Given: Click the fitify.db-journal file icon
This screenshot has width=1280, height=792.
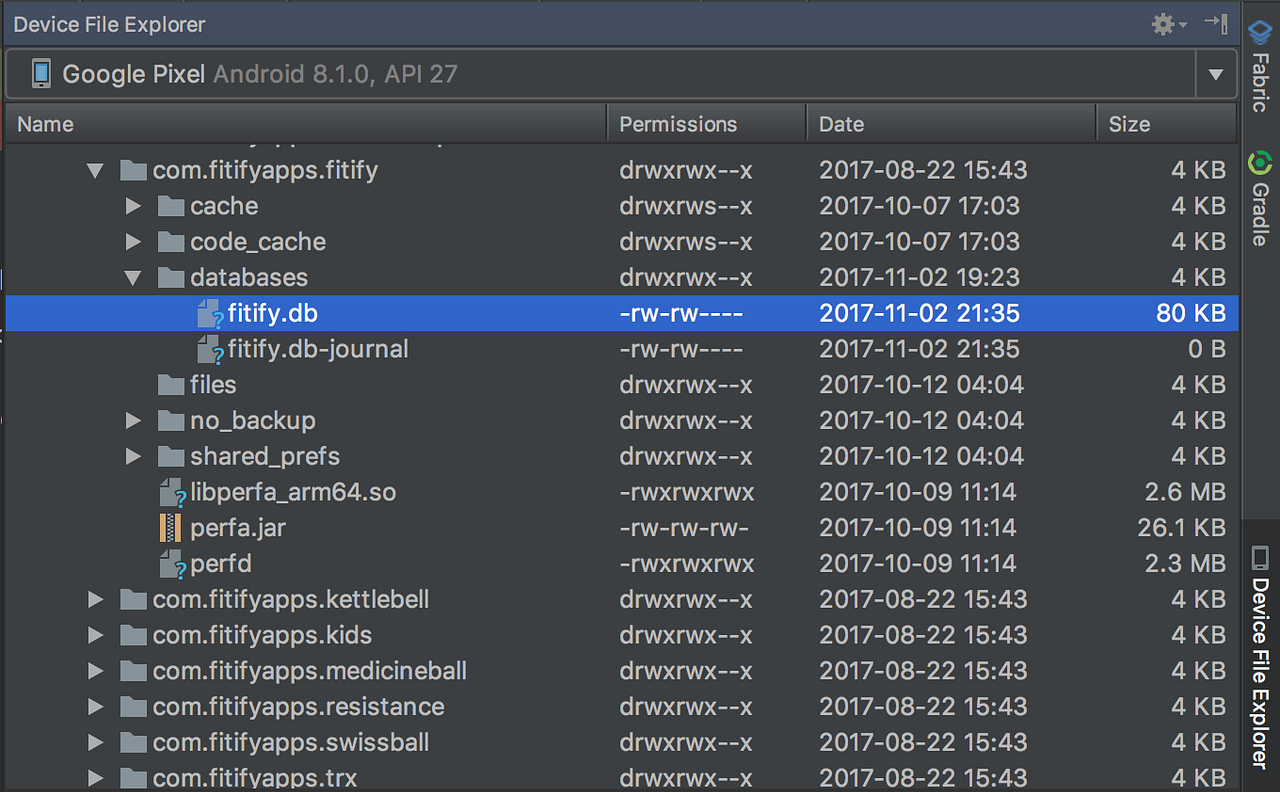Looking at the screenshot, I should (210, 350).
